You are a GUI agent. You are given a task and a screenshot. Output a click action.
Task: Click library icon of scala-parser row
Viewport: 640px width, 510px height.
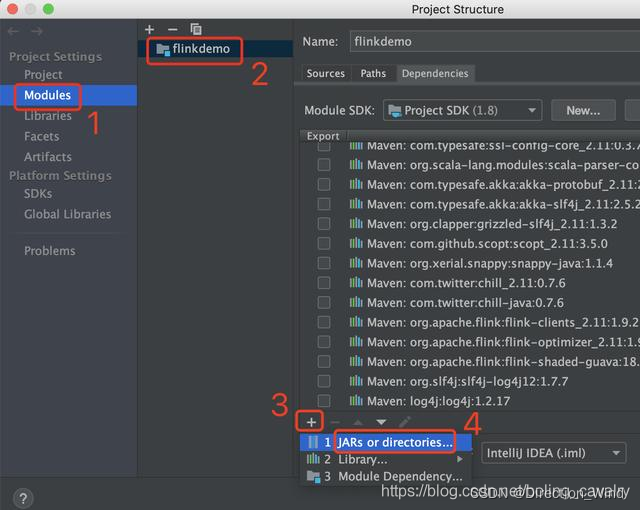pyautogui.click(x=356, y=164)
